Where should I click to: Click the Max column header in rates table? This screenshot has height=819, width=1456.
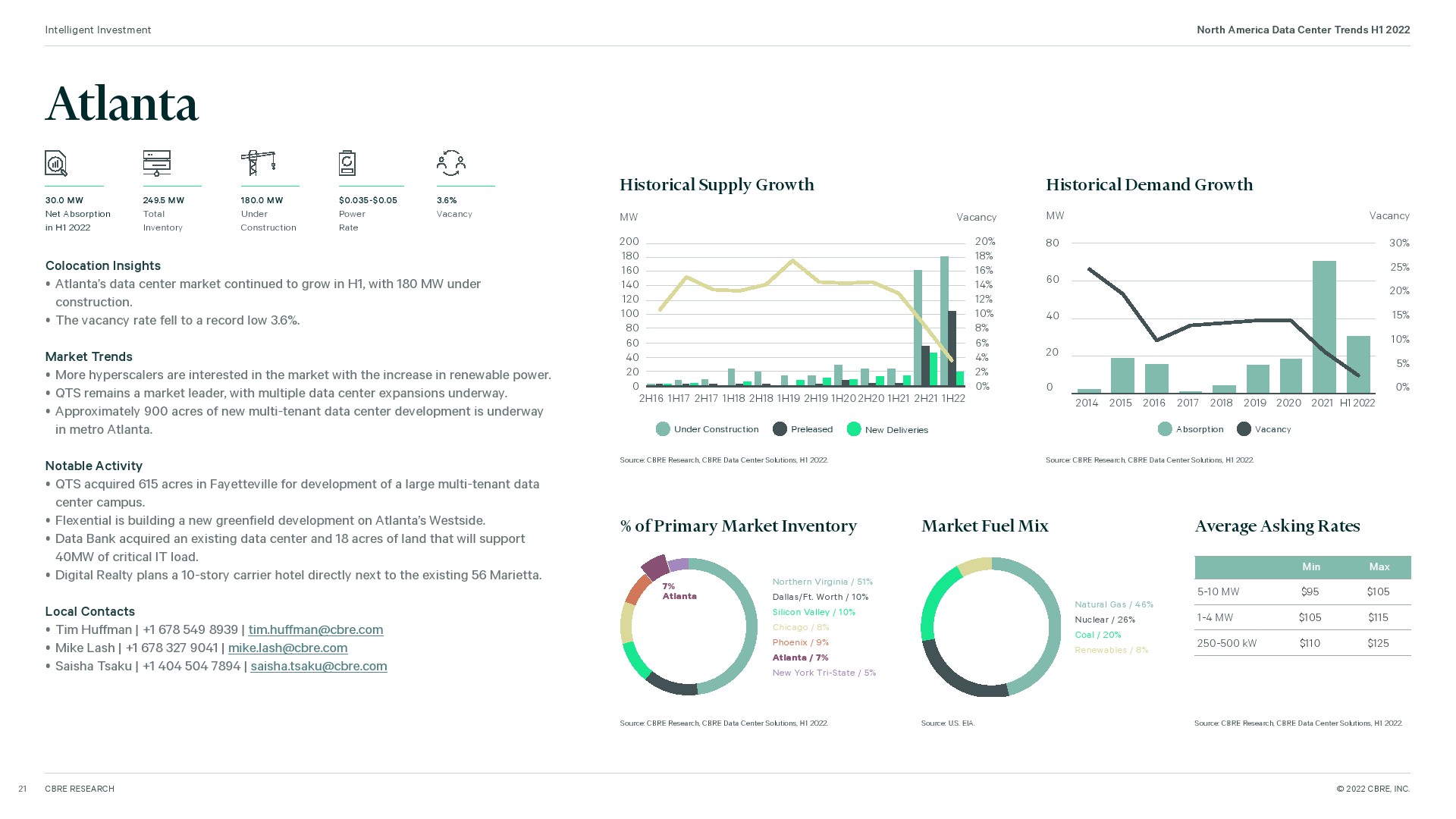[1379, 567]
